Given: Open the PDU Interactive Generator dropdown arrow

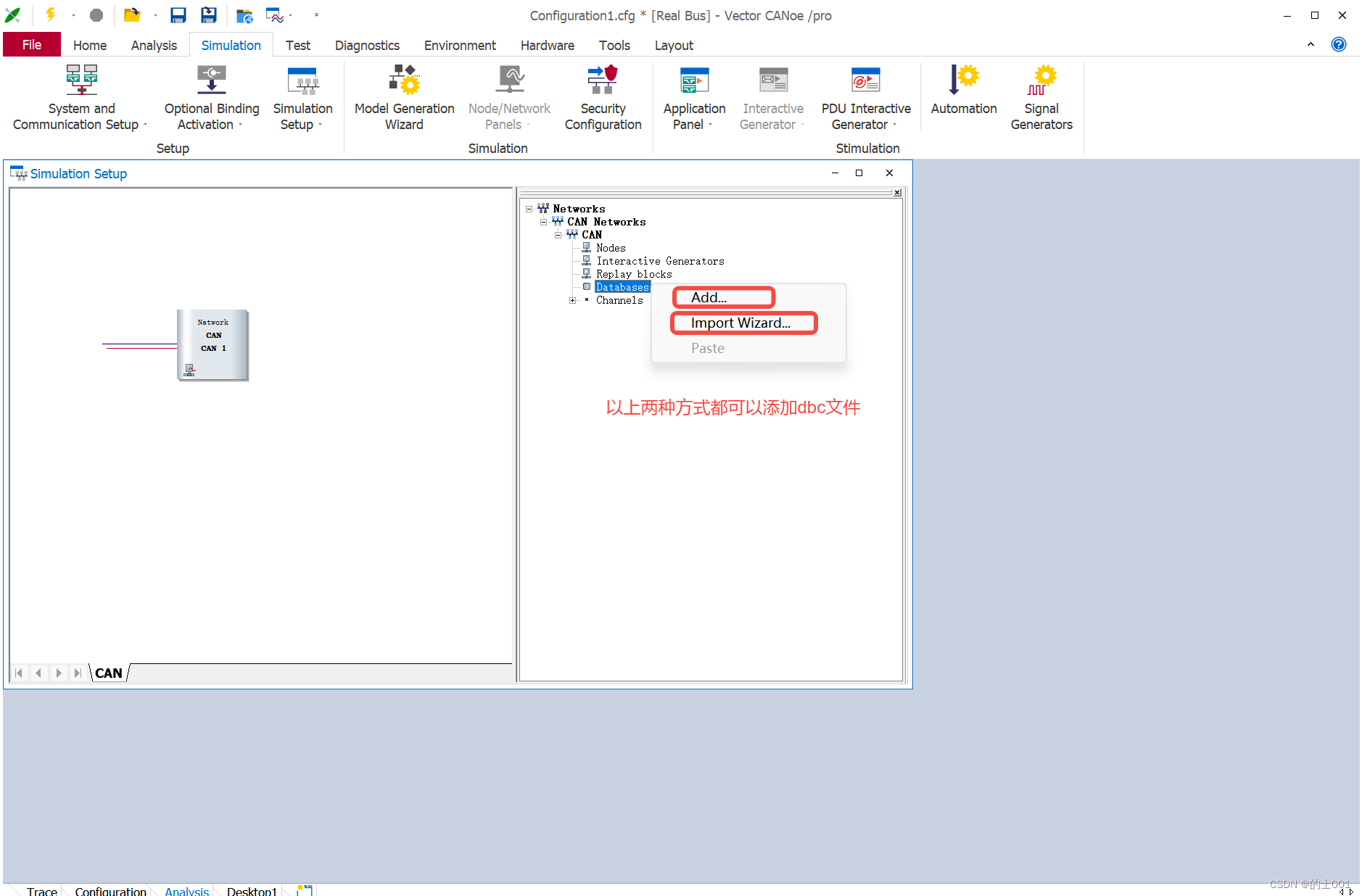Looking at the screenshot, I should point(894,125).
